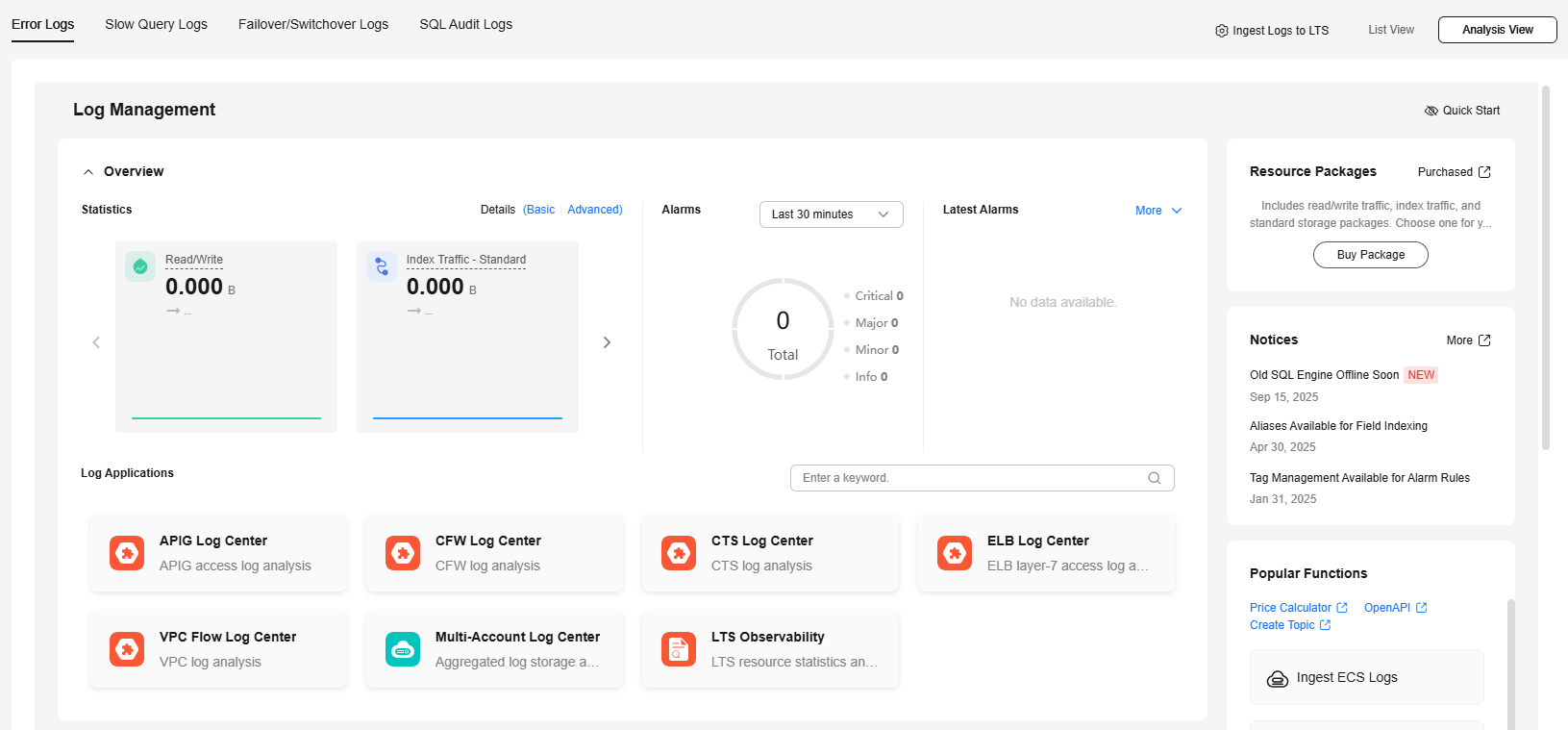
Task: Click the Read/Write statistics icon
Action: 140,266
